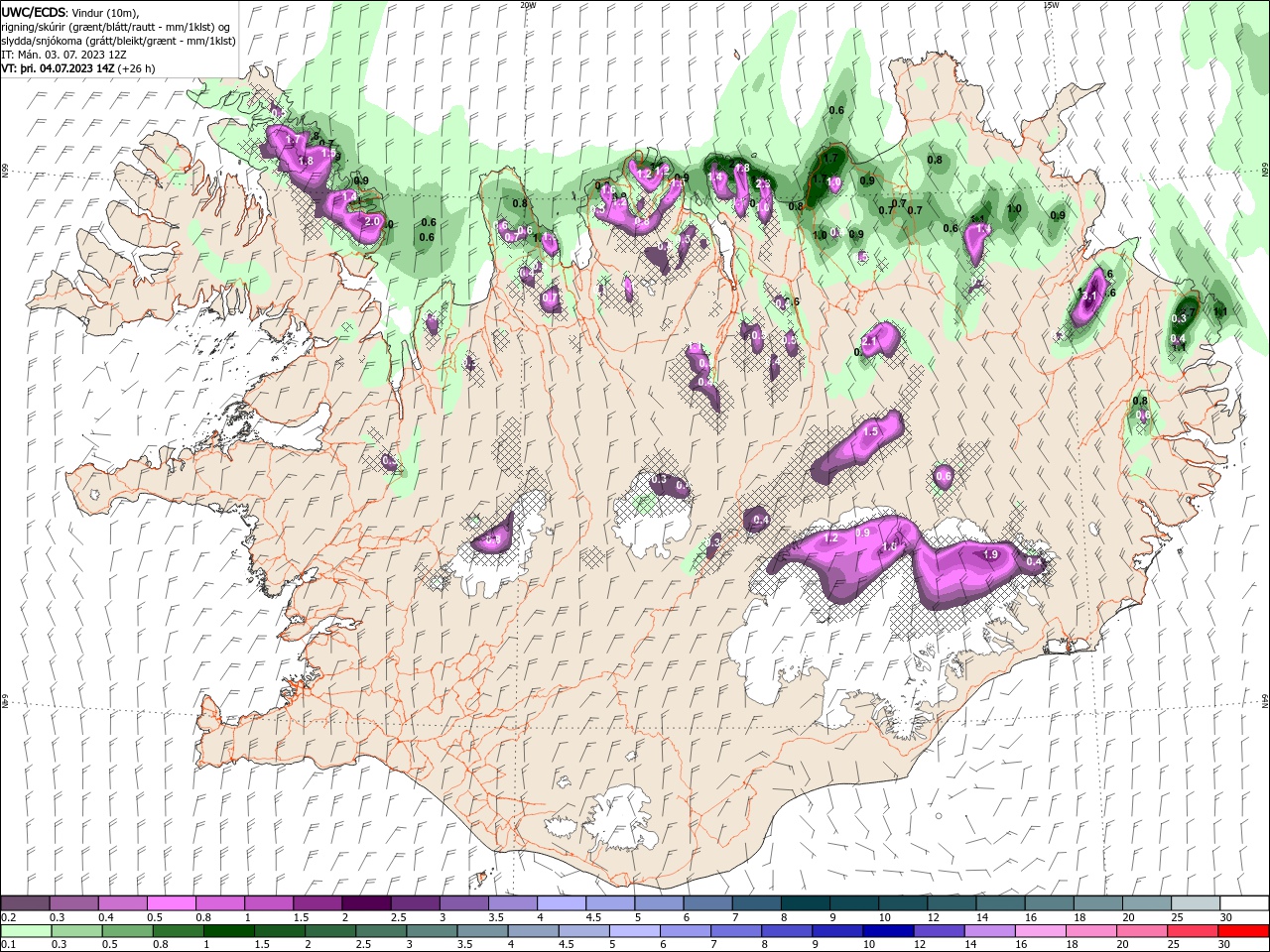Click the 20W longitude label
Viewport: 1270px width, 952px height.
point(528,5)
